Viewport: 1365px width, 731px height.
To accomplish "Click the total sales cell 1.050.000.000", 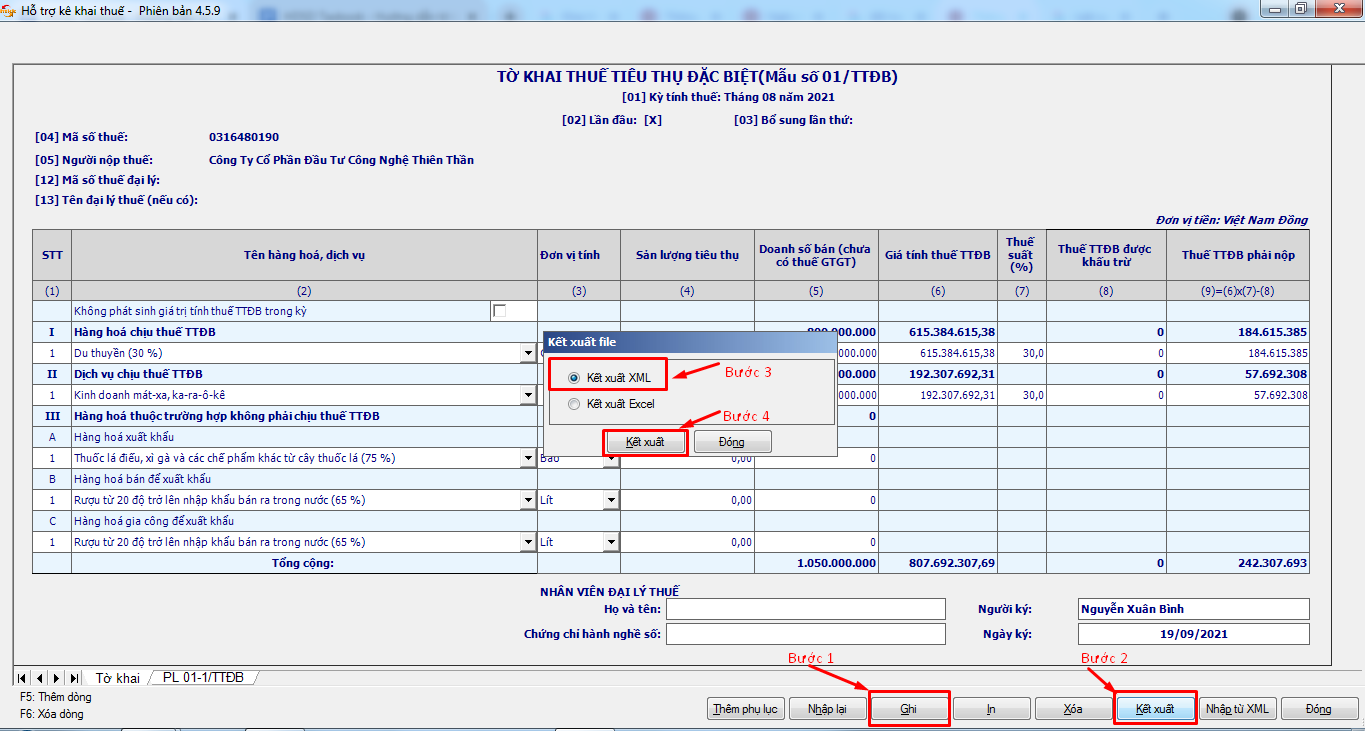I will pos(816,563).
